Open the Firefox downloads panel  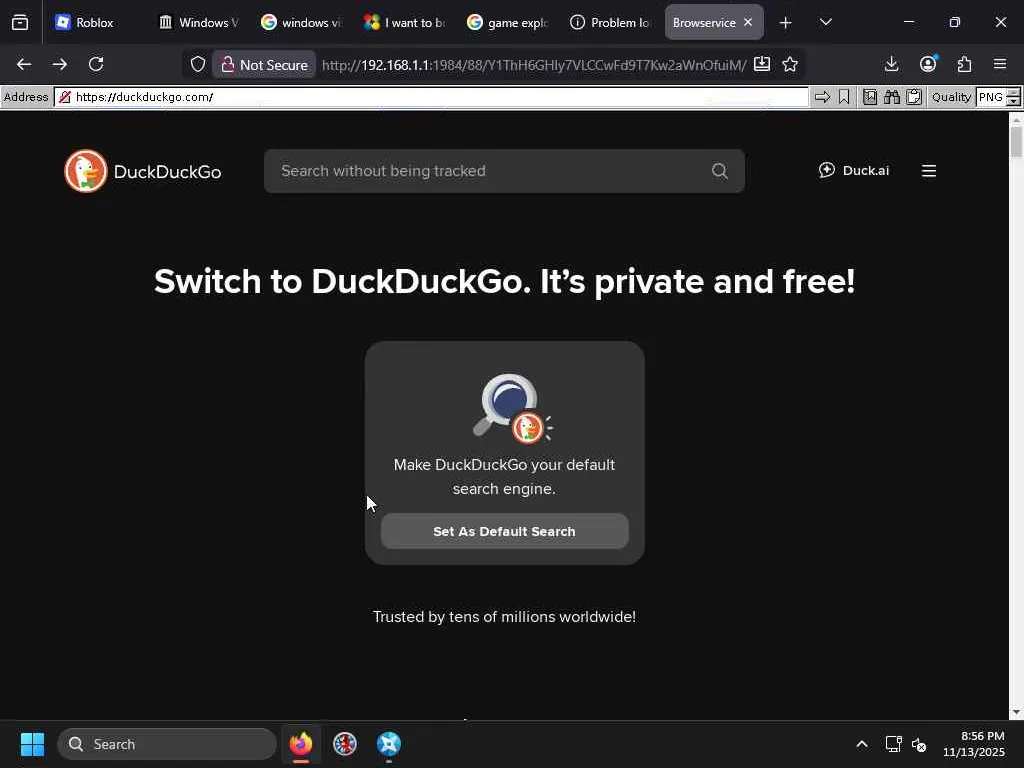(891, 64)
